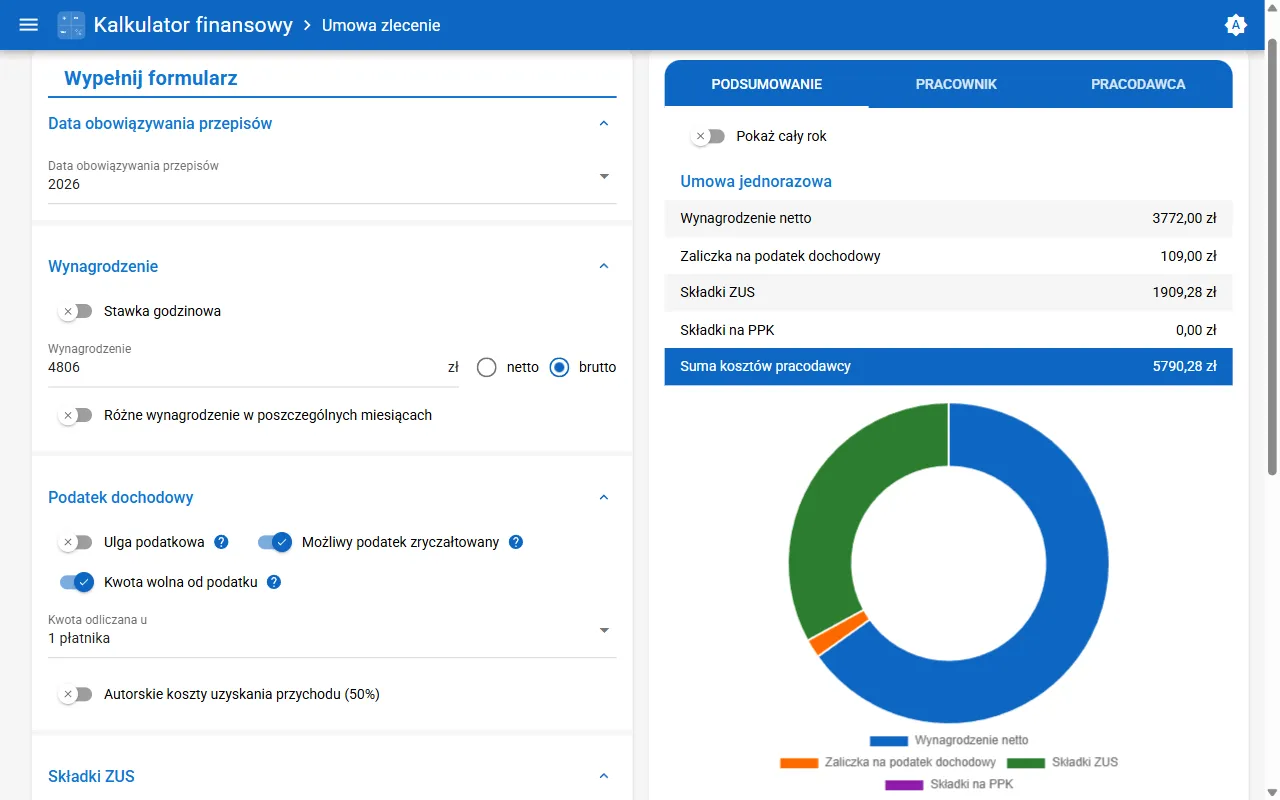Select the netto radio button
The width and height of the screenshot is (1280, 800).
[487, 367]
